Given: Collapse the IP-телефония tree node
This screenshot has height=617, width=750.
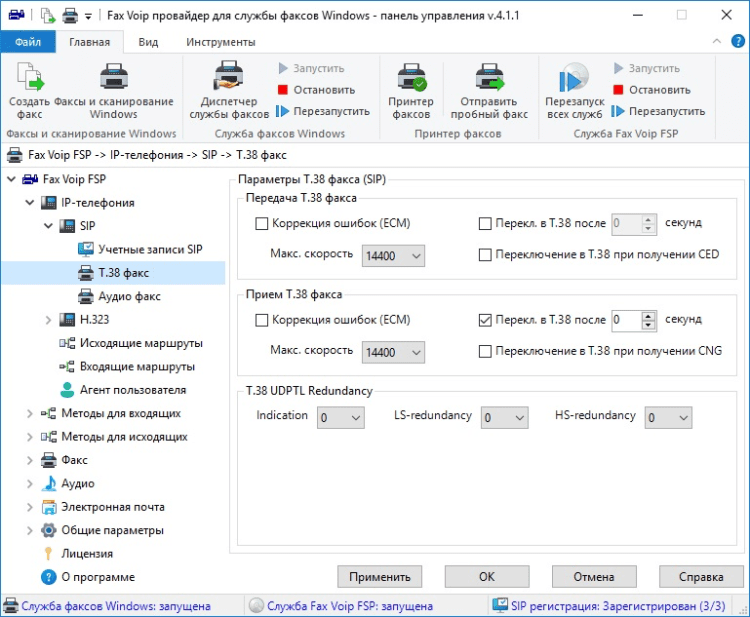Looking at the screenshot, I should 30,202.
